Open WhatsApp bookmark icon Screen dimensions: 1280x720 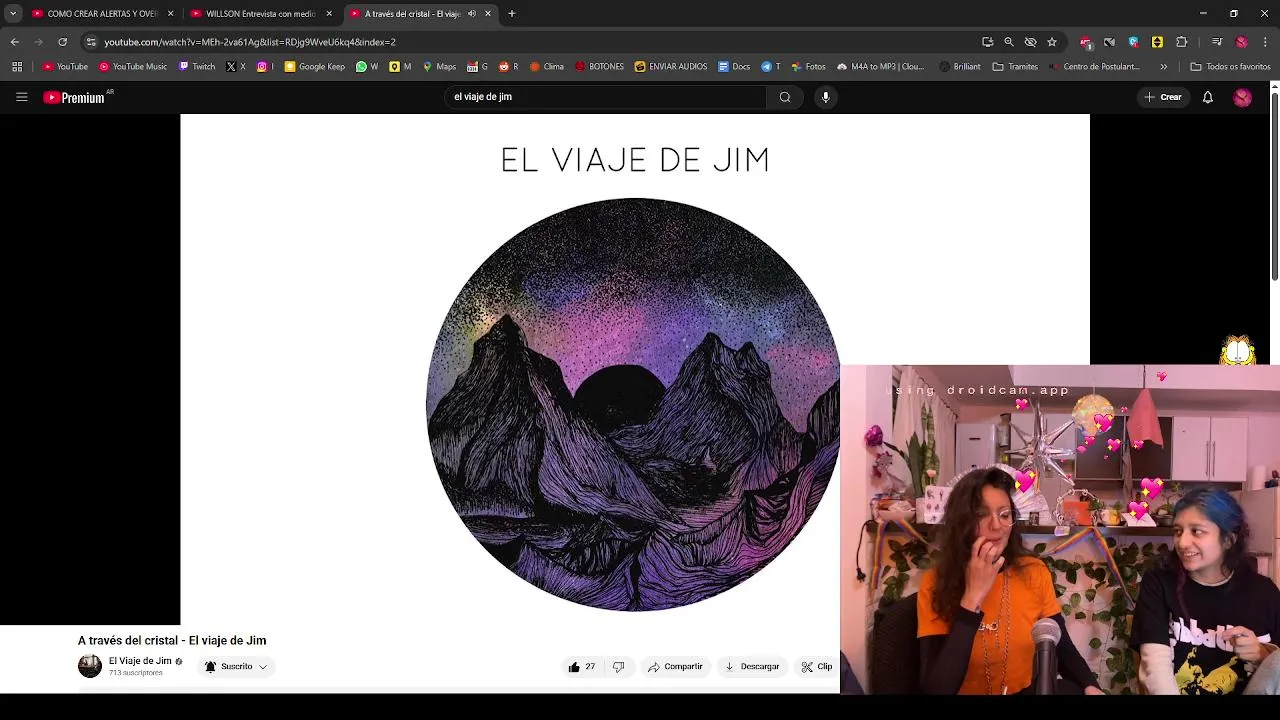click(x=367, y=67)
